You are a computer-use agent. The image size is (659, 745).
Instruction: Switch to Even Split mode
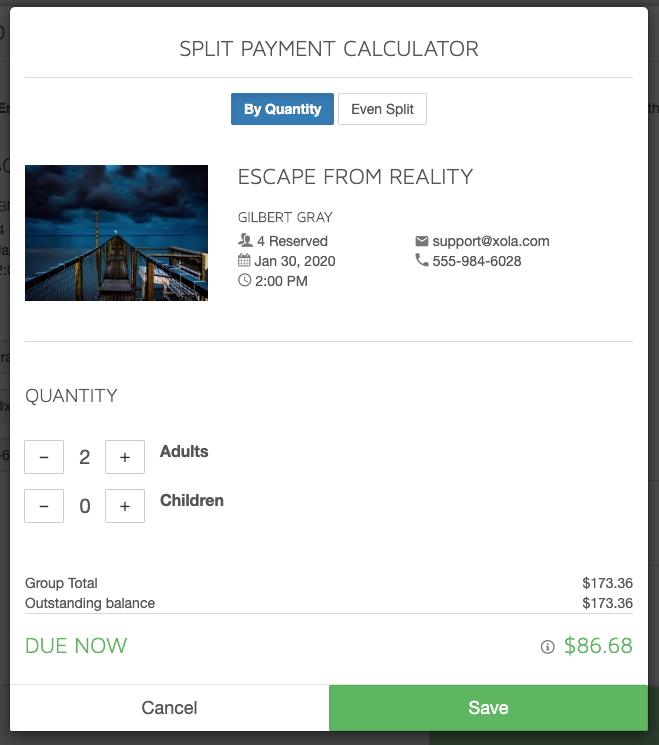click(x=382, y=109)
